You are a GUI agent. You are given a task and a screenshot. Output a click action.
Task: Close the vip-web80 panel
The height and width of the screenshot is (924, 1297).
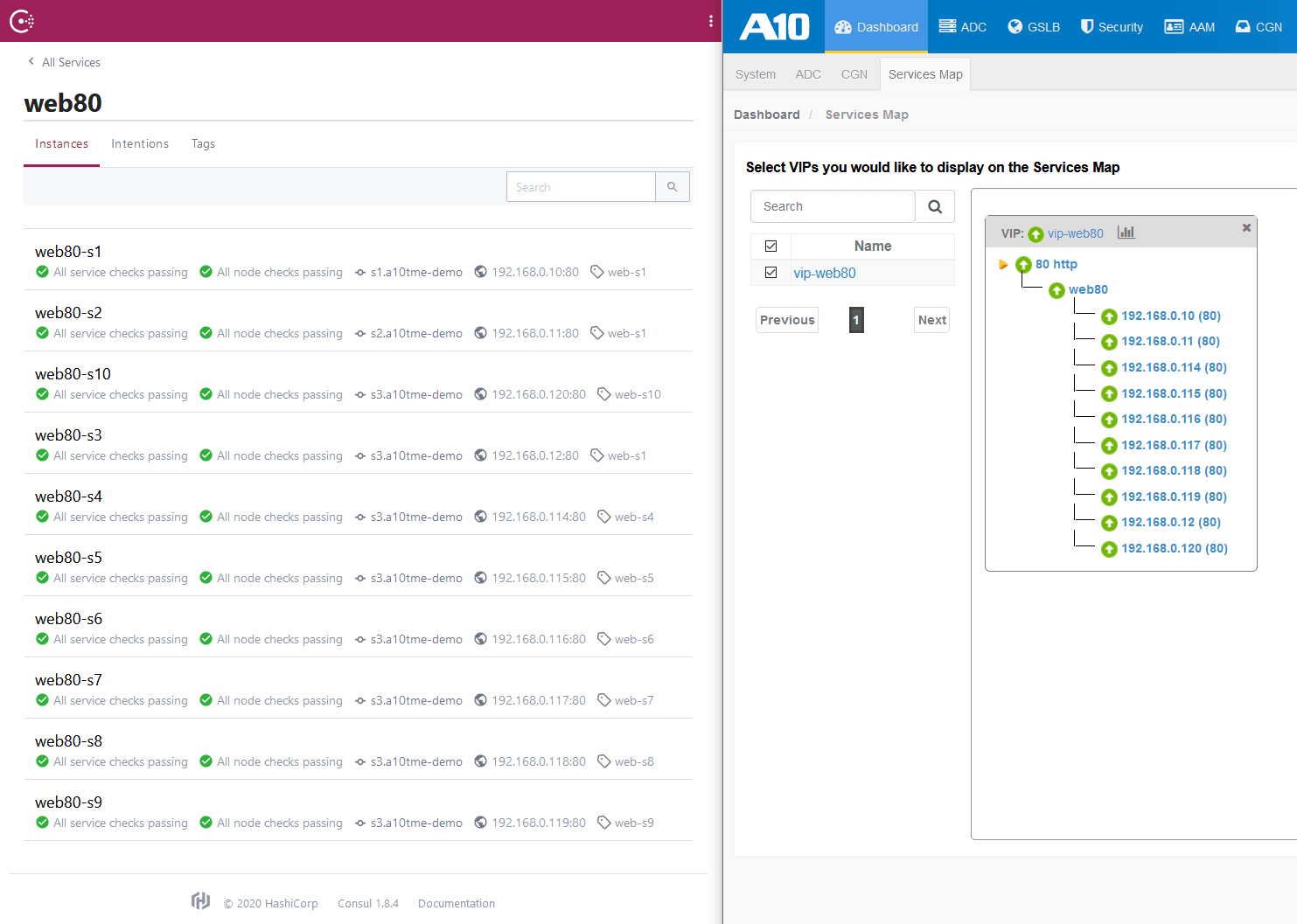point(1246,228)
